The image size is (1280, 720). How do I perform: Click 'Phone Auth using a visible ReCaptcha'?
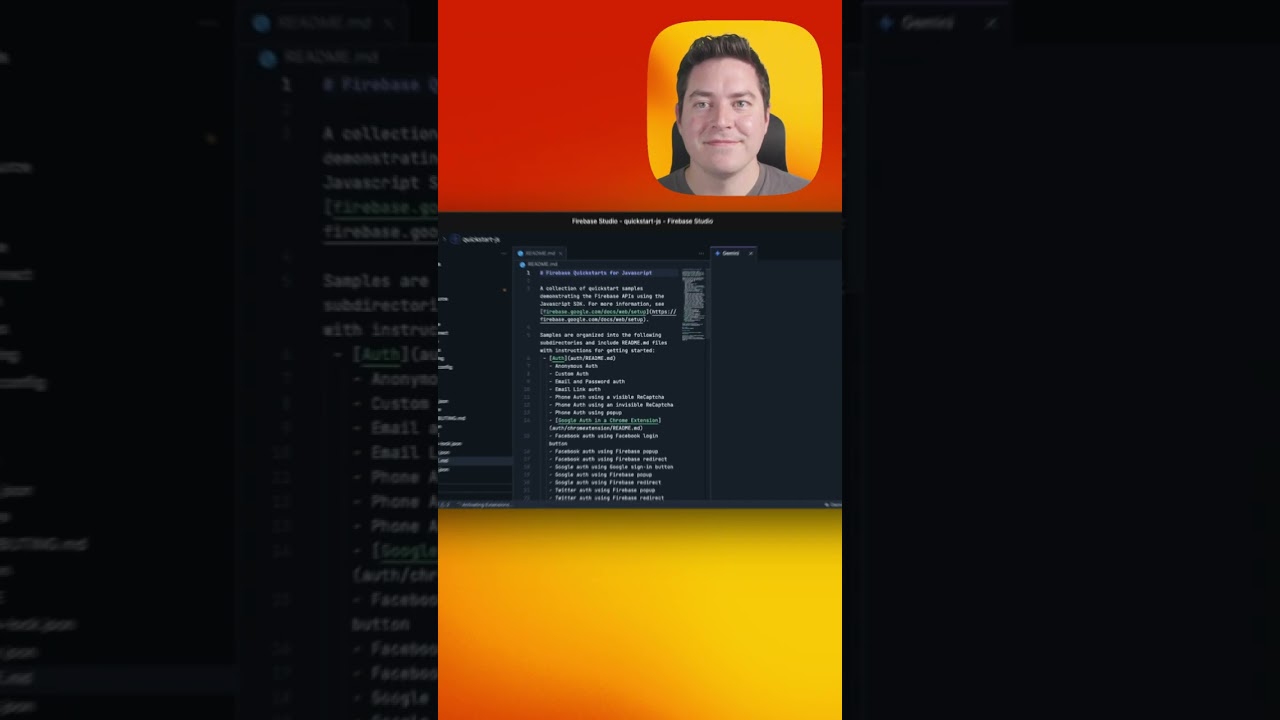(x=606, y=397)
